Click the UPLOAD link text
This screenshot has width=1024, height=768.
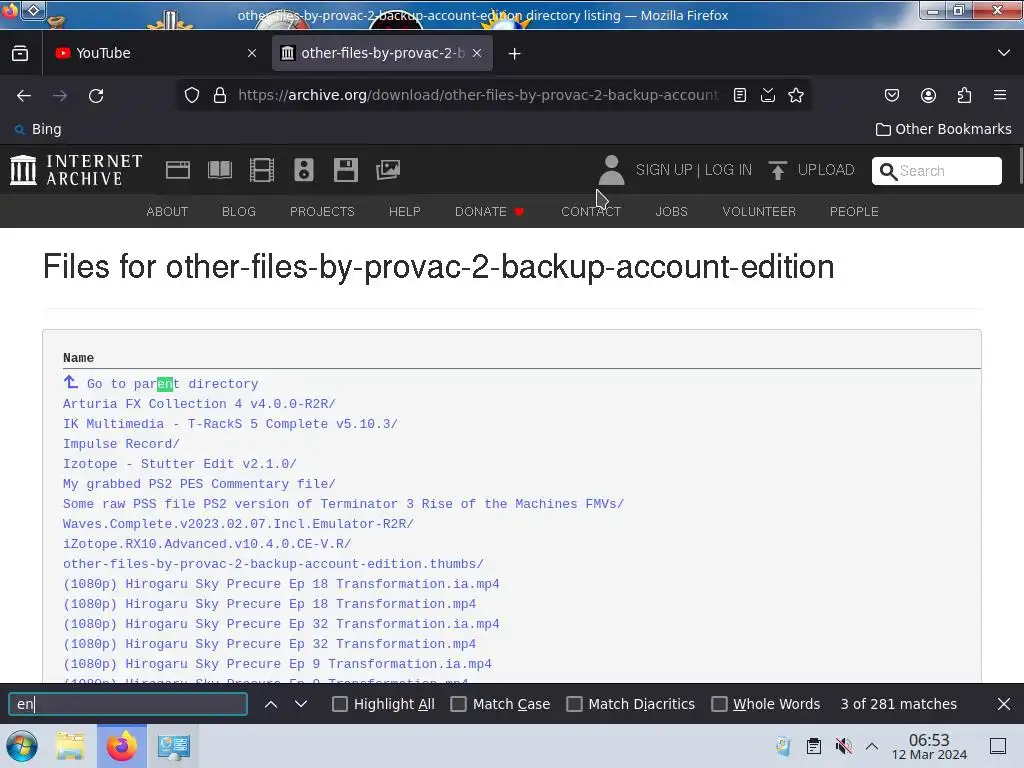(x=826, y=170)
